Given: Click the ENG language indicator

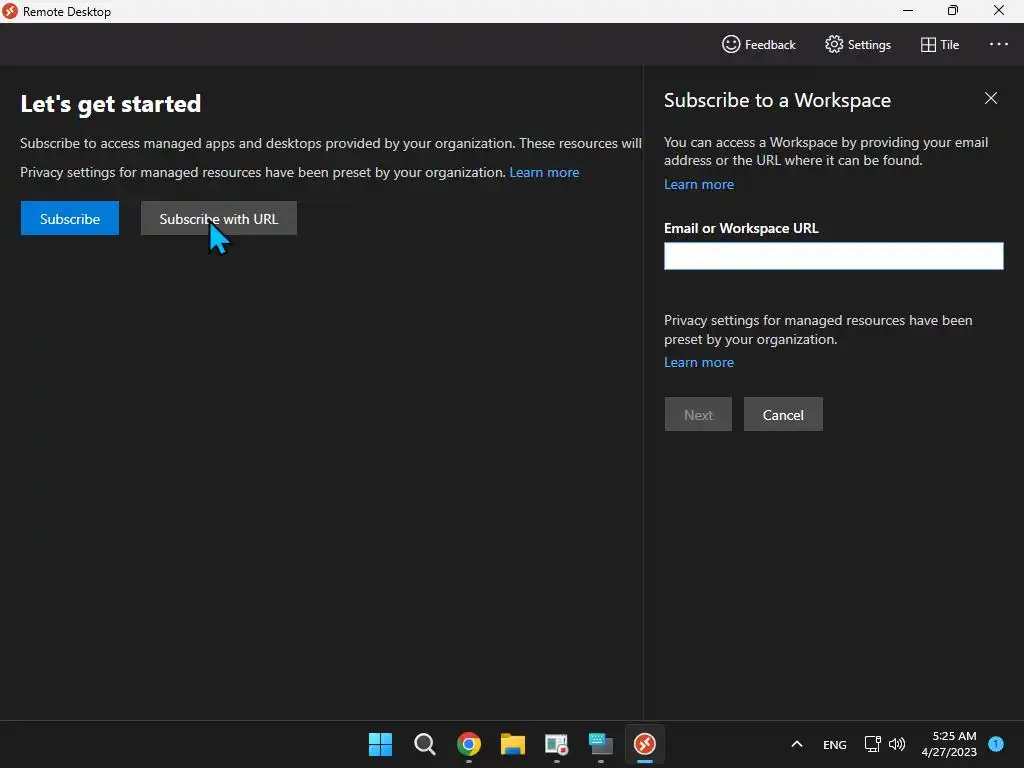Looking at the screenshot, I should (x=835, y=744).
